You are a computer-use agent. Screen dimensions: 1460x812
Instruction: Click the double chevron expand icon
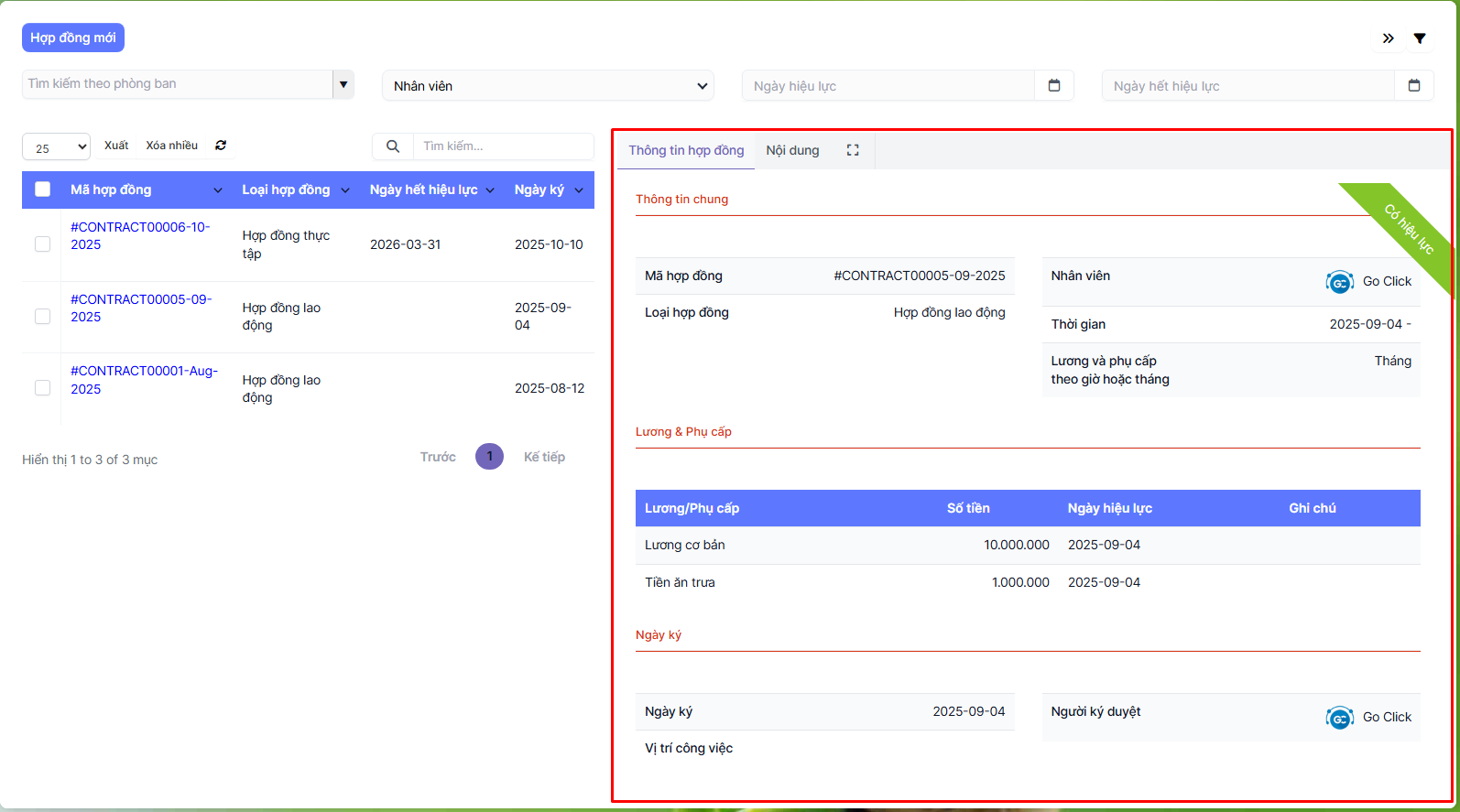1388,38
